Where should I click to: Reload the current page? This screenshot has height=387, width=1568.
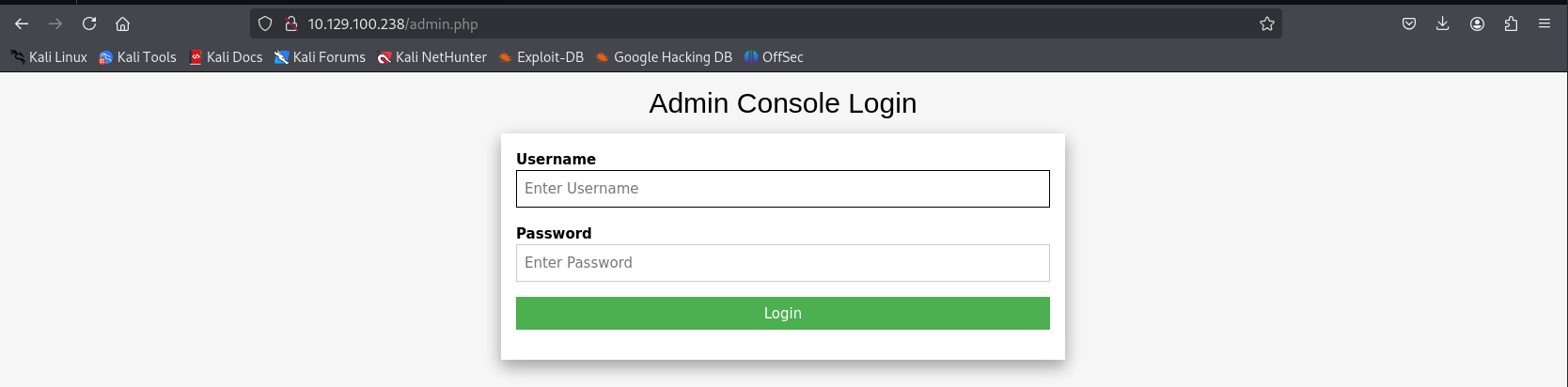click(89, 23)
